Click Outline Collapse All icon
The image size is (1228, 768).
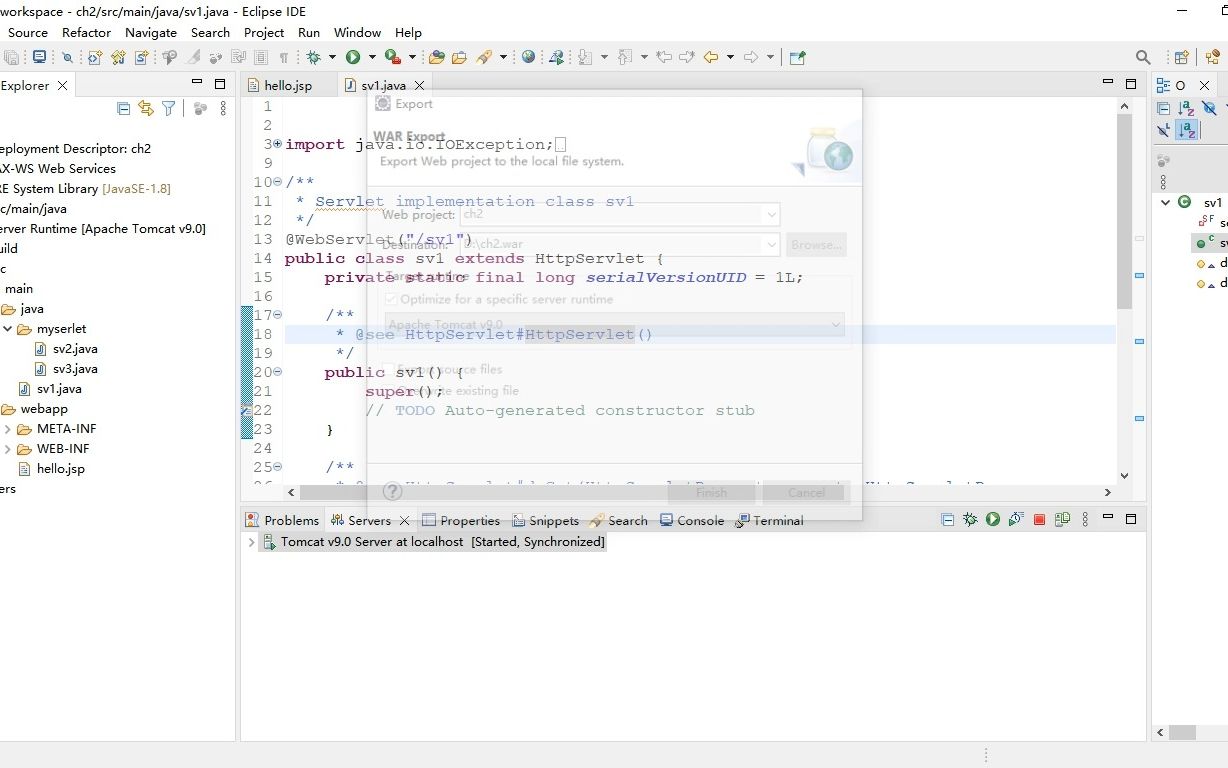click(1164, 109)
